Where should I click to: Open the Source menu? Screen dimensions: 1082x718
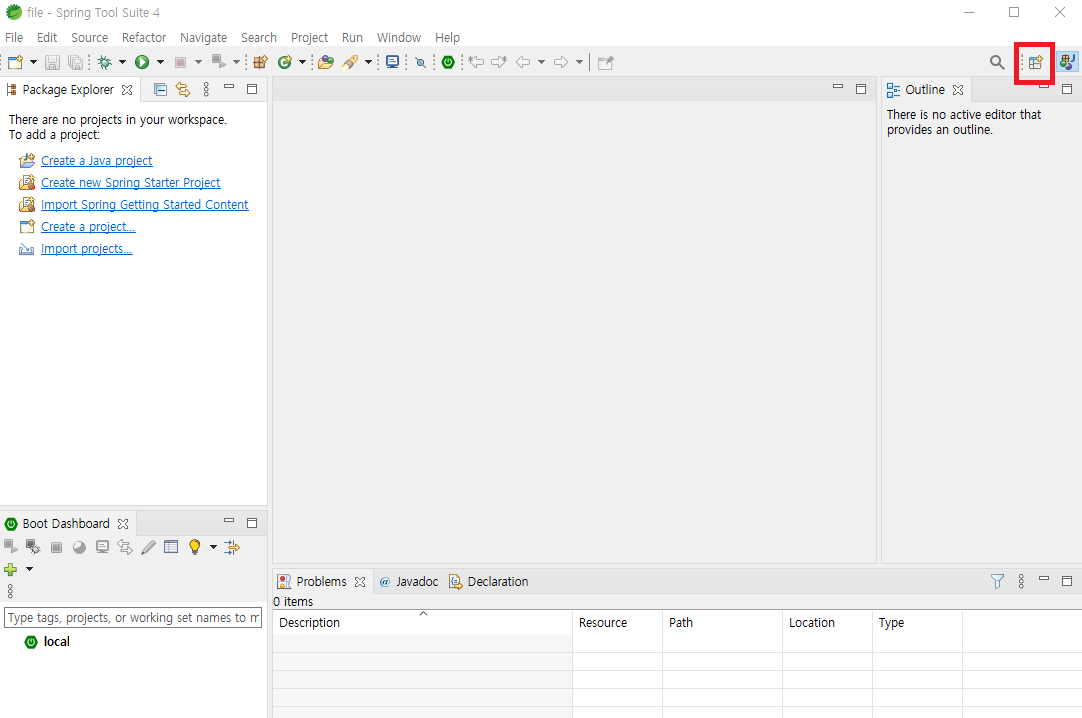coord(90,37)
